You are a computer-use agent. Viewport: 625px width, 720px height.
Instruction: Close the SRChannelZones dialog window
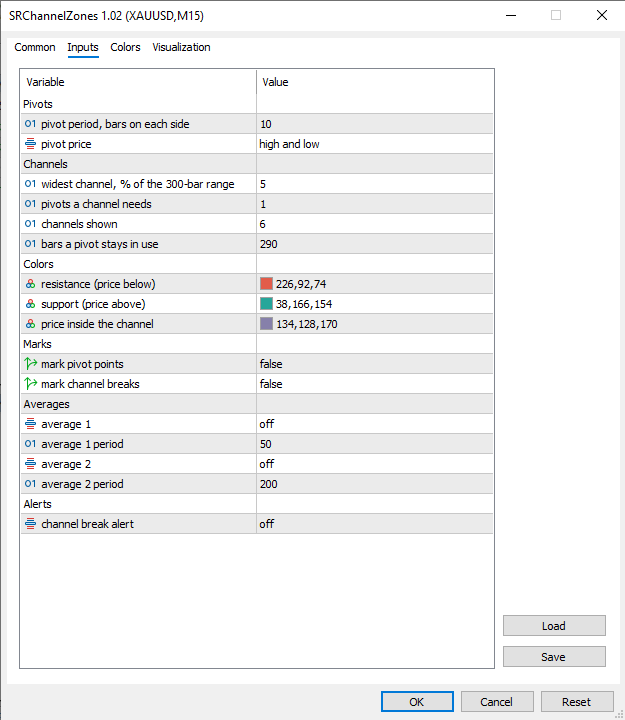(x=602, y=15)
